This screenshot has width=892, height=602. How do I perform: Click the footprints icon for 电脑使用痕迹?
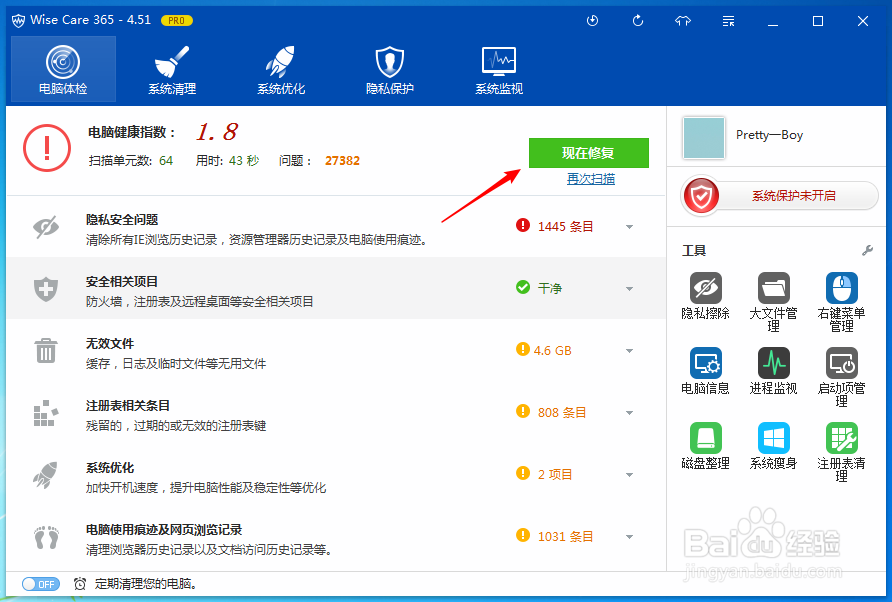tap(46, 537)
